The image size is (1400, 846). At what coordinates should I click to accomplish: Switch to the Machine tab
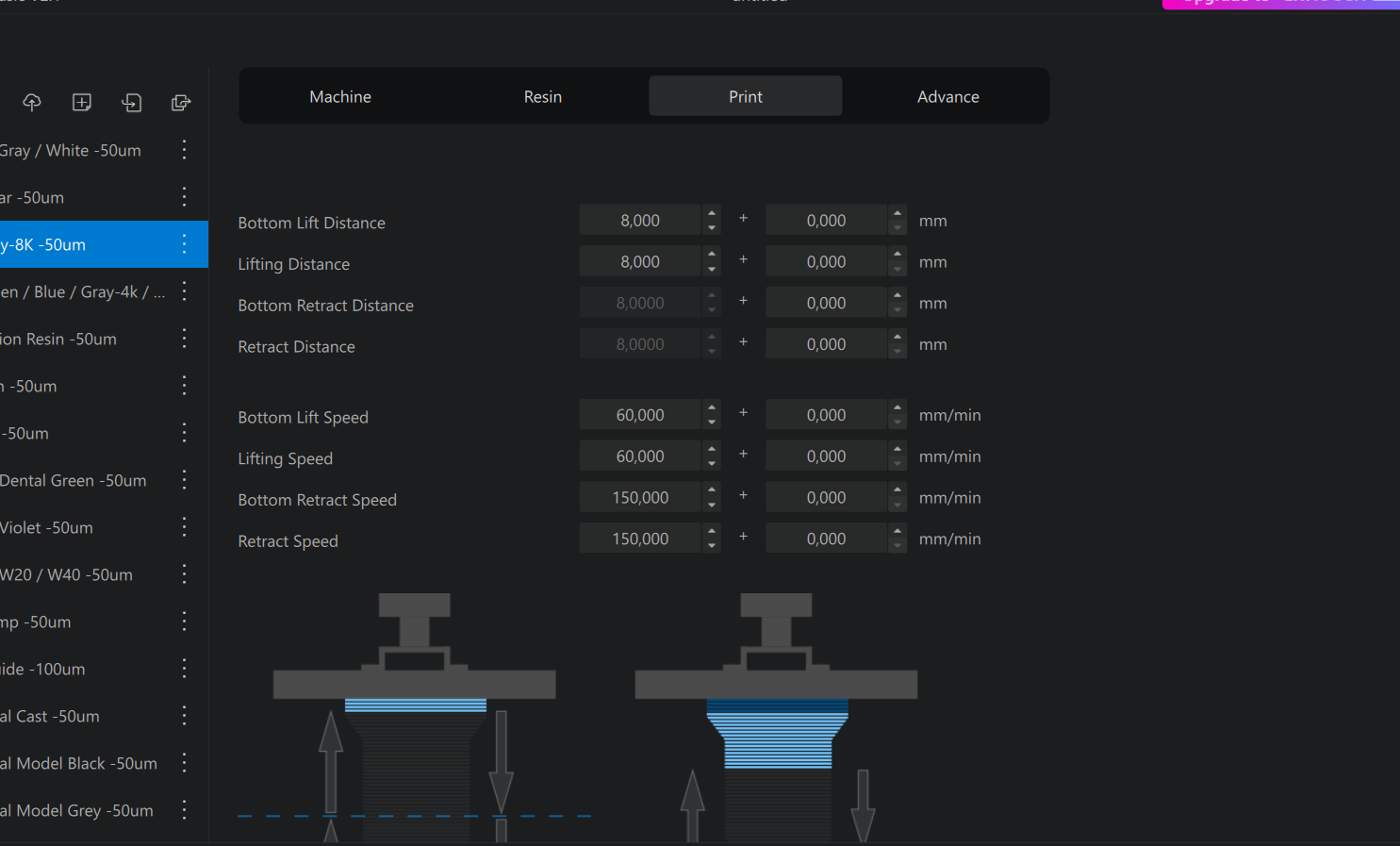tap(340, 96)
